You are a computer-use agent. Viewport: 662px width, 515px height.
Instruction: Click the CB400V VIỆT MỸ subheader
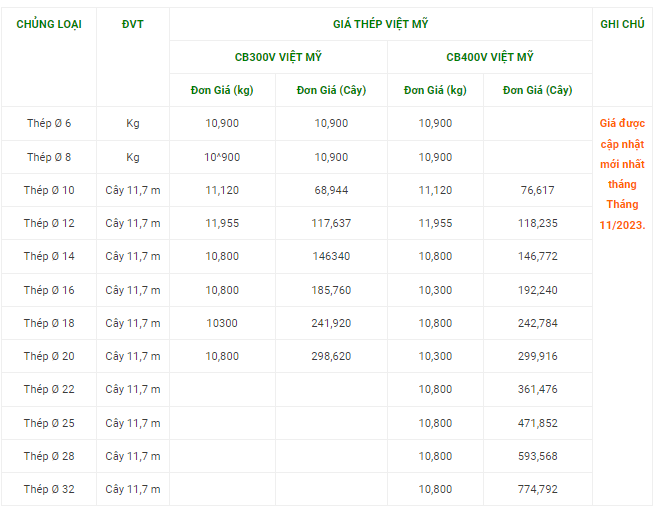490,57
